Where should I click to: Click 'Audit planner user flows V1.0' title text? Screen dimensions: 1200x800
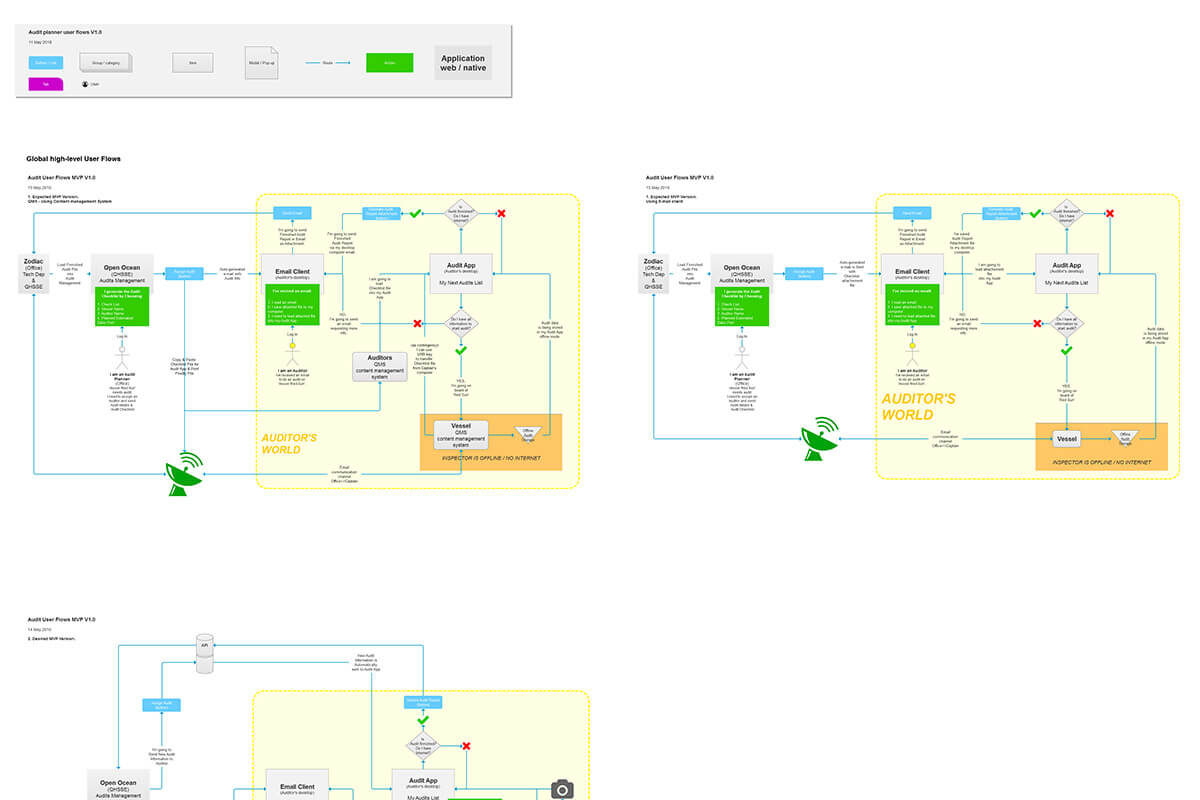65,32
